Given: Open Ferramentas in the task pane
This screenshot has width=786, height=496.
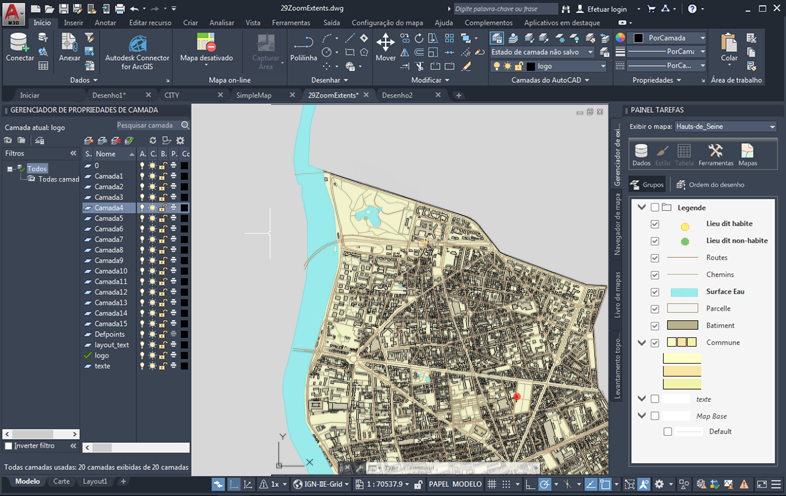Looking at the screenshot, I should (715, 152).
